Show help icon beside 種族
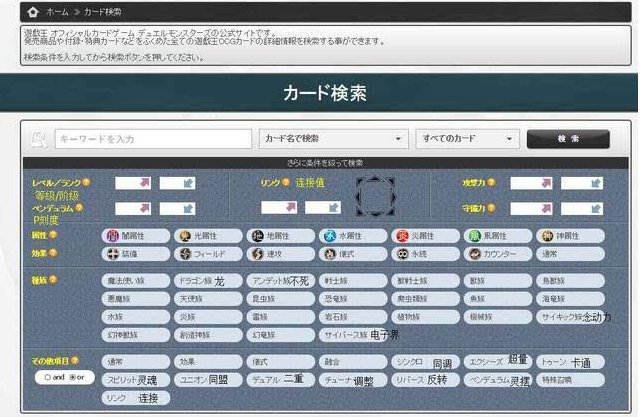 [53, 280]
